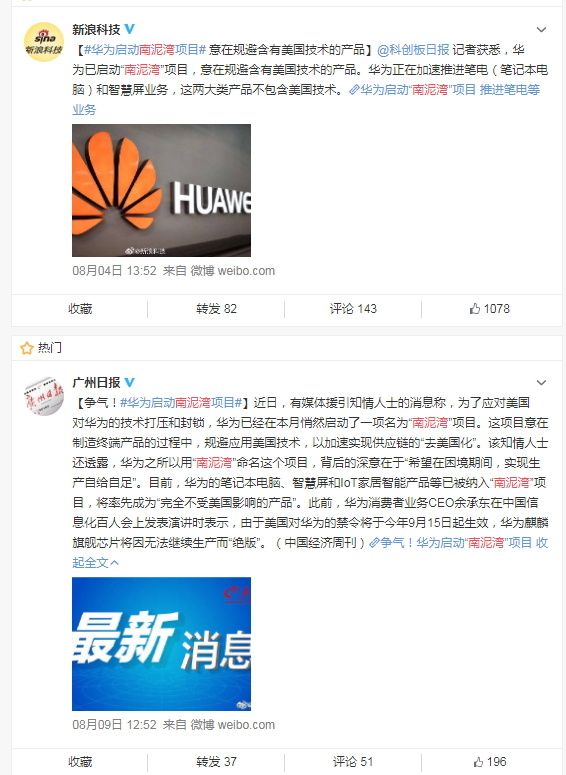Open the 评论 51 comments

[x=353, y=762]
